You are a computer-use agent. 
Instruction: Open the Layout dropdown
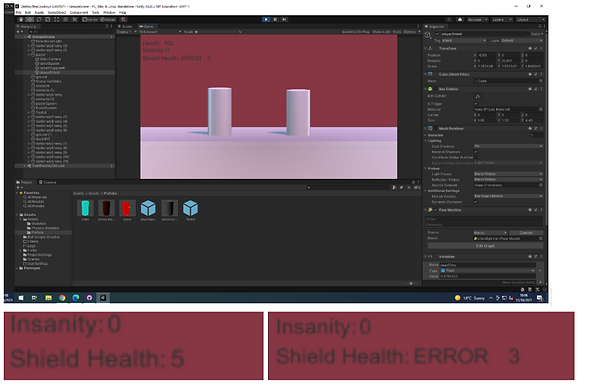coord(530,20)
